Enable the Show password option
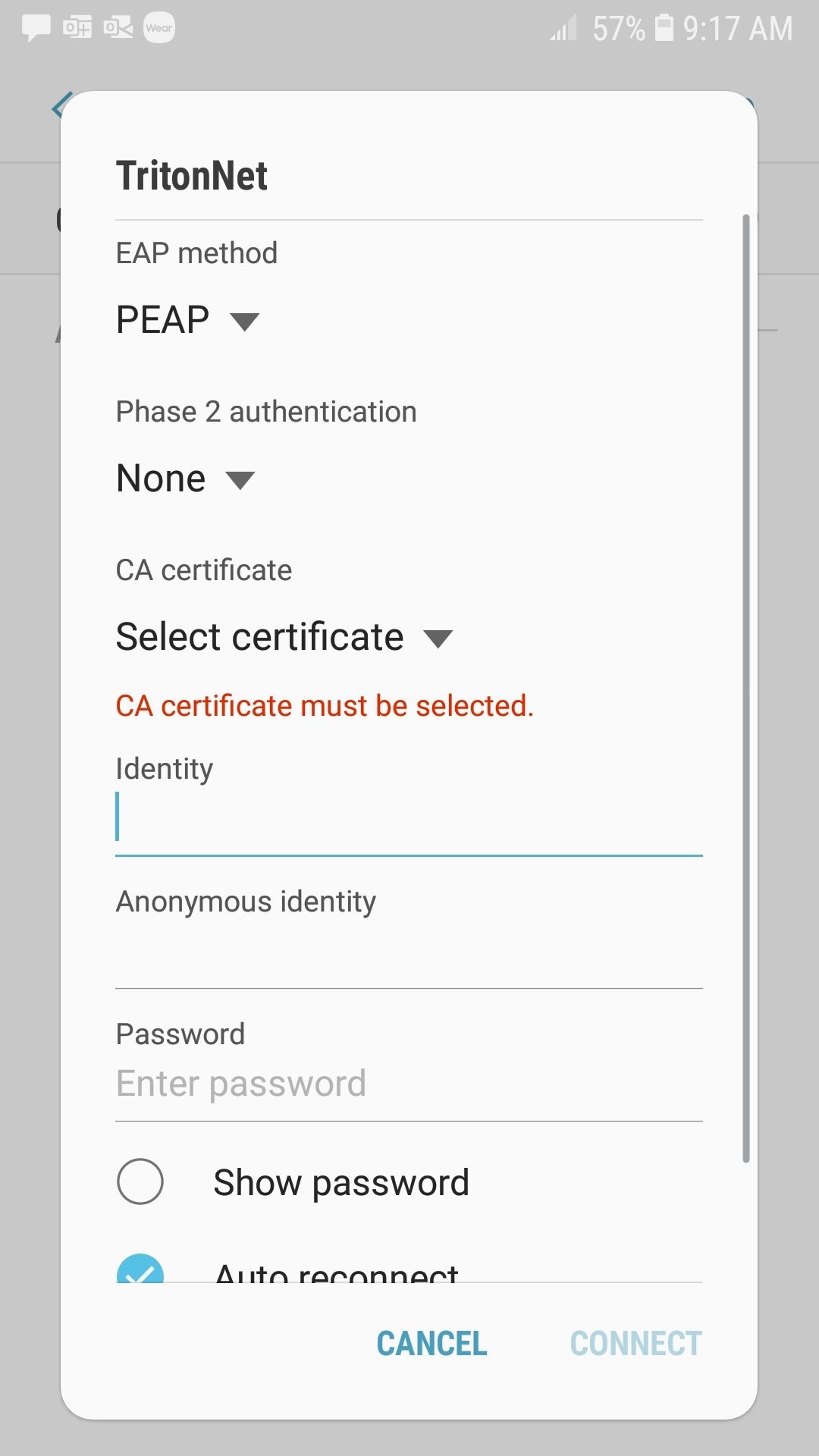The width and height of the screenshot is (819, 1456). [x=140, y=1181]
